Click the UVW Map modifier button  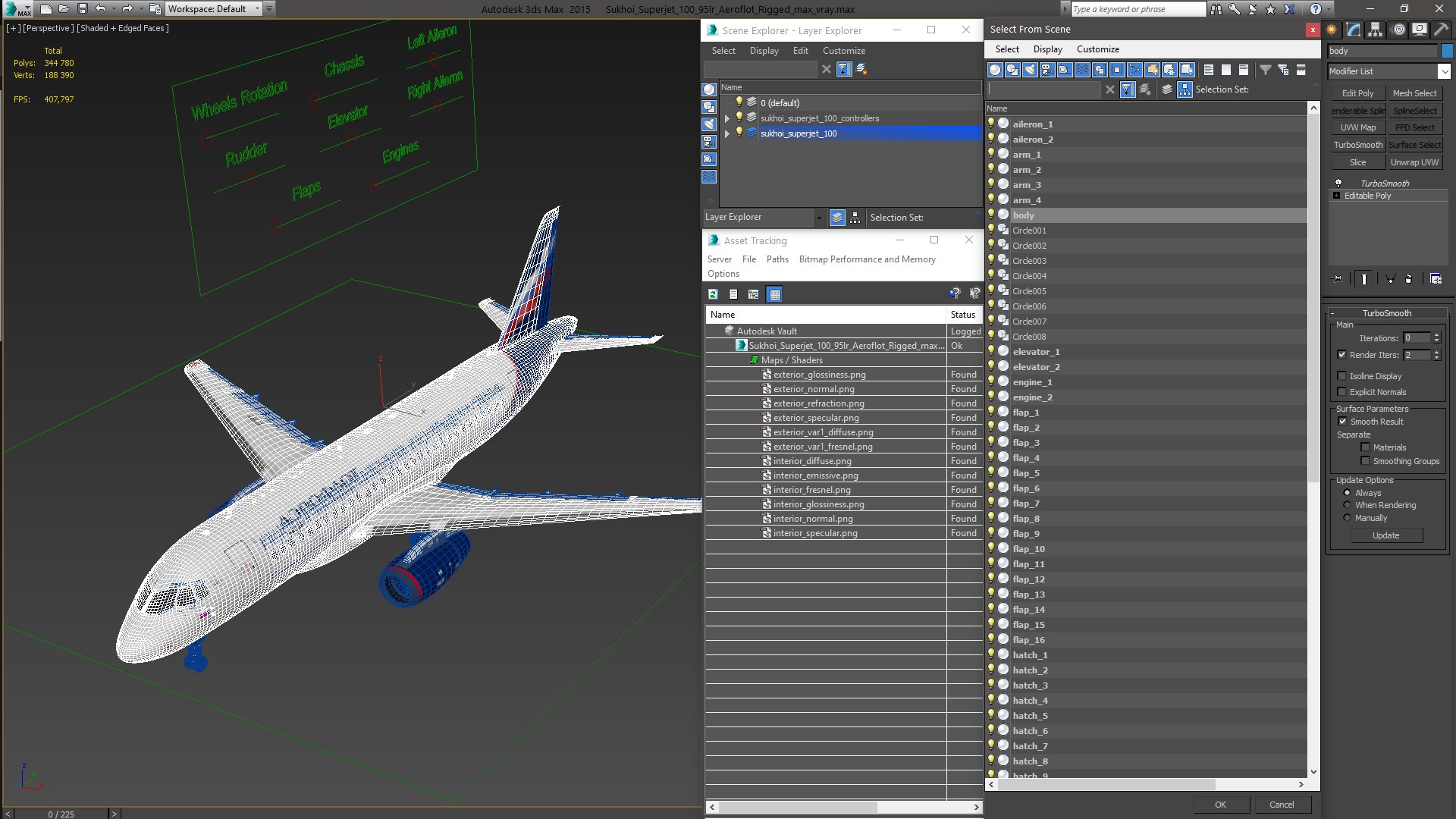coord(1357,127)
